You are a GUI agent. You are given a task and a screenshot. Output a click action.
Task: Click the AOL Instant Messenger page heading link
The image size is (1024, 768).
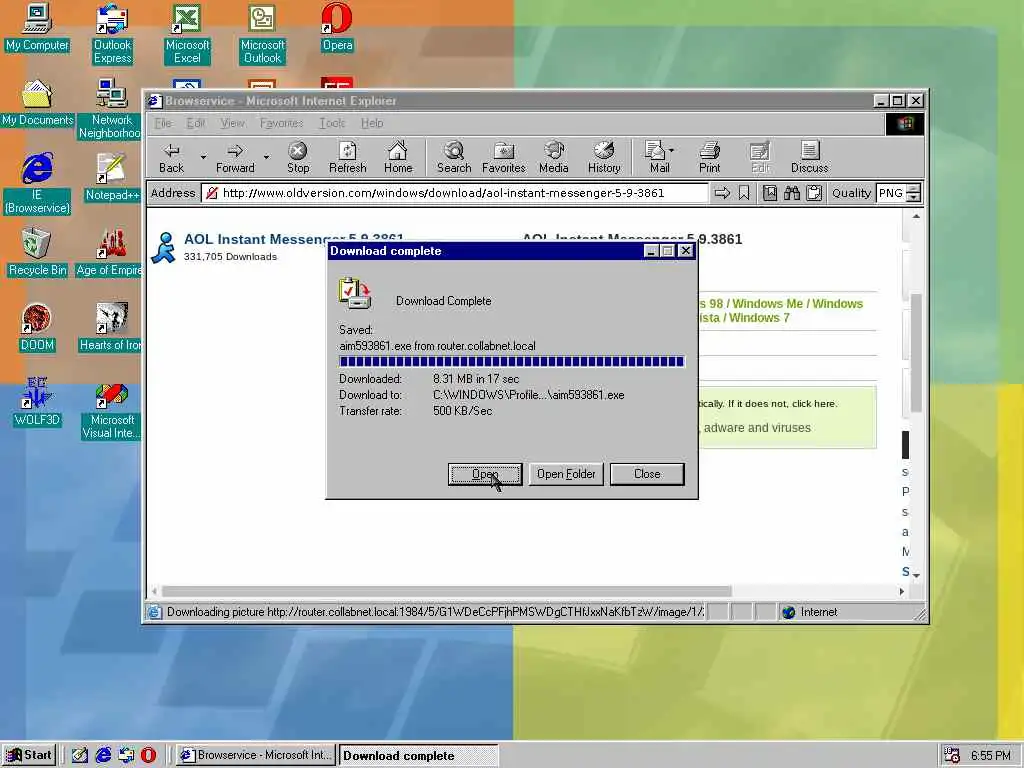[x=293, y=239]
